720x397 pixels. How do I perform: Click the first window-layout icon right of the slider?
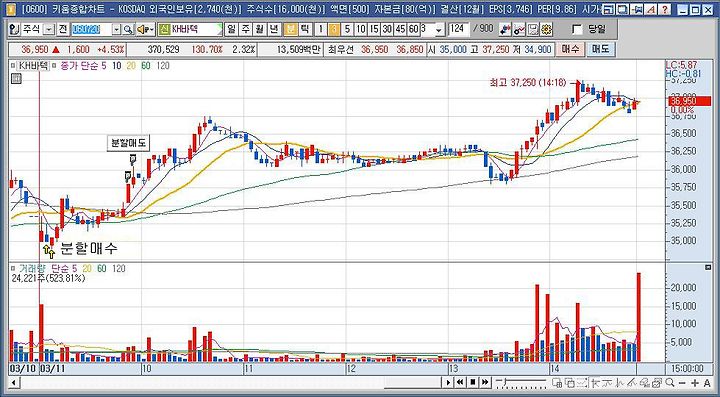[x=557, y=382]
